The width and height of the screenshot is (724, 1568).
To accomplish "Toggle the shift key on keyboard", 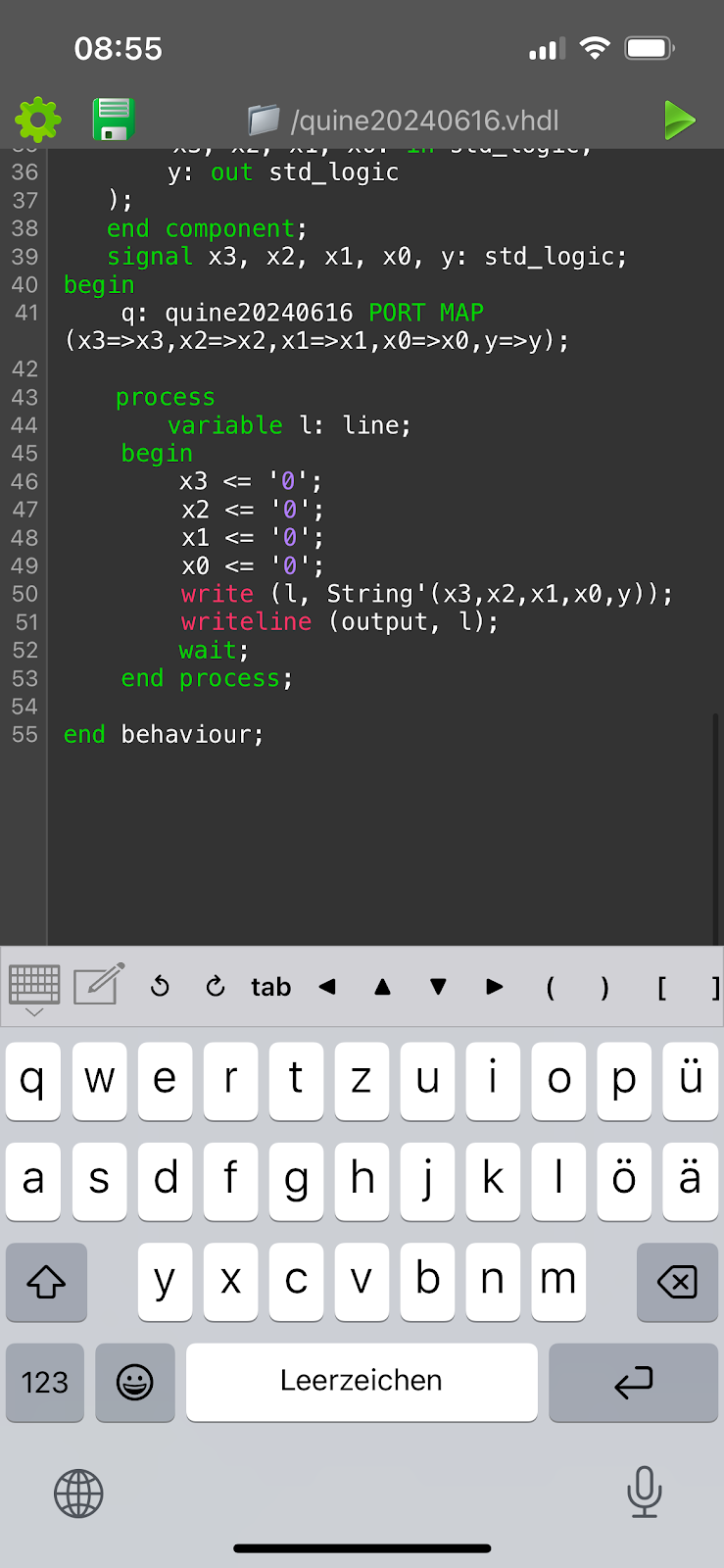I will coord(46,1282).
